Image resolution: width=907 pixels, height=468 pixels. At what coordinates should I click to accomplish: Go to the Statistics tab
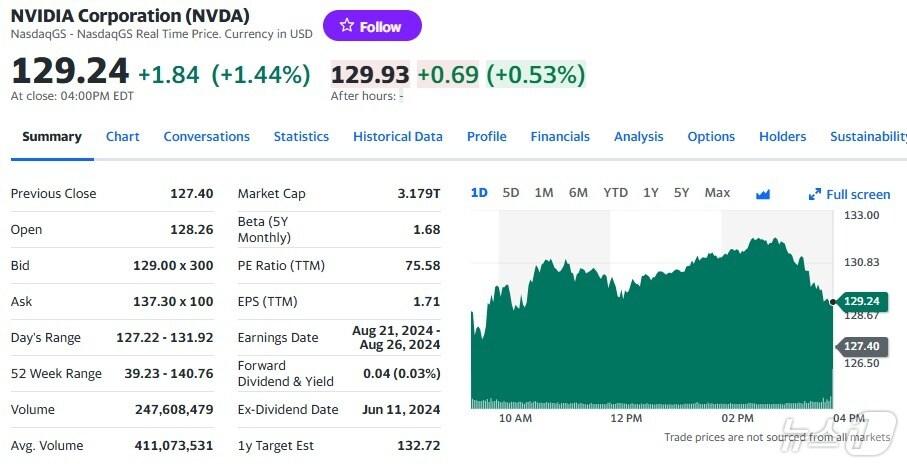tap(301, 136)
